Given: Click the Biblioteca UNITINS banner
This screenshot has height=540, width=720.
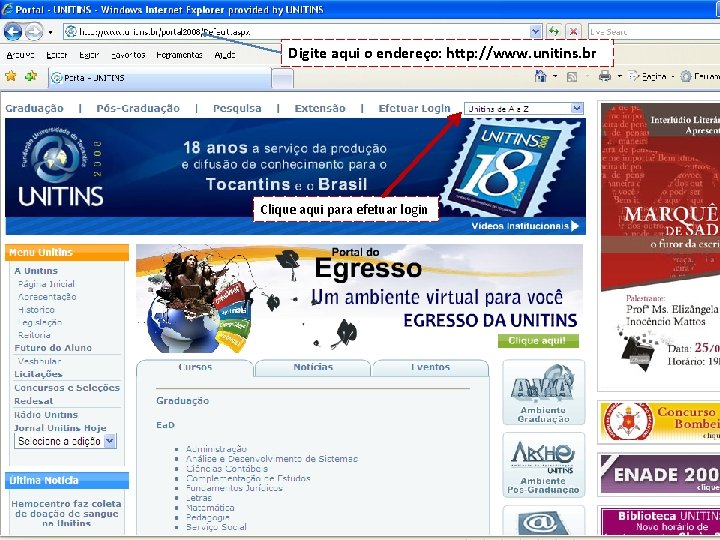Looking at the screenshot, I should click(660, 523).
